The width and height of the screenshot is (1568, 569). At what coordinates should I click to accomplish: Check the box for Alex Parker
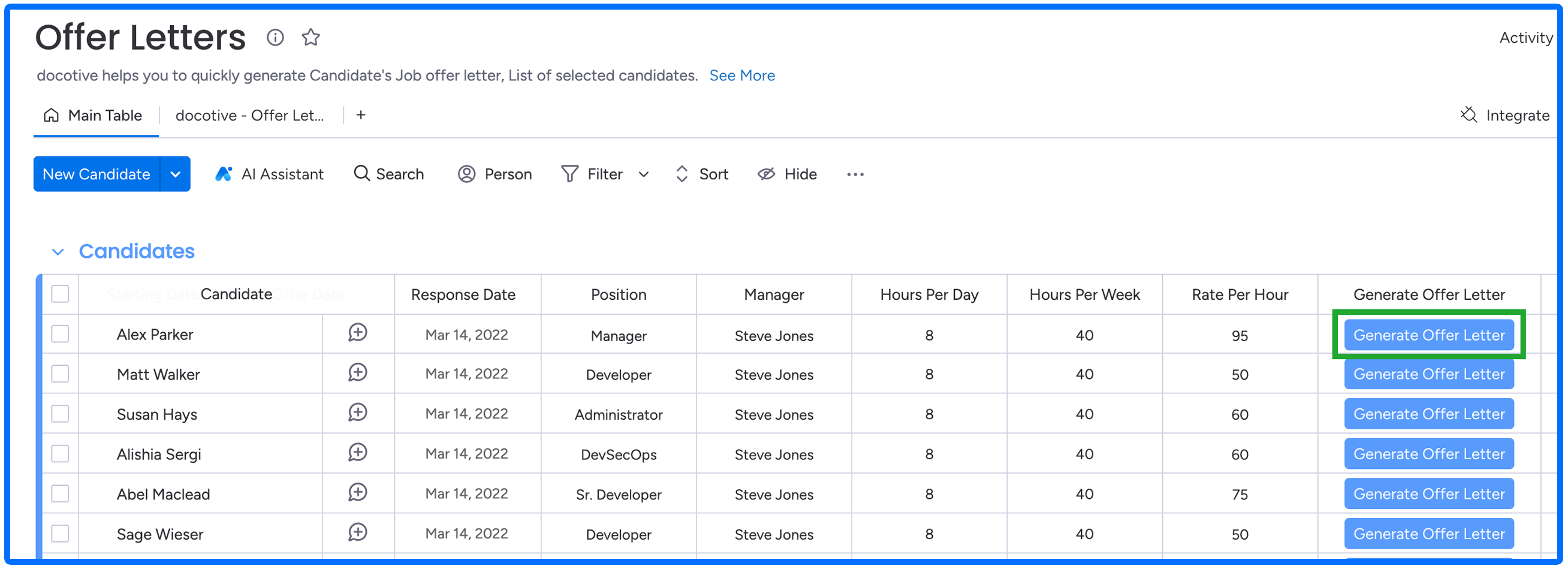click(61, 335)
